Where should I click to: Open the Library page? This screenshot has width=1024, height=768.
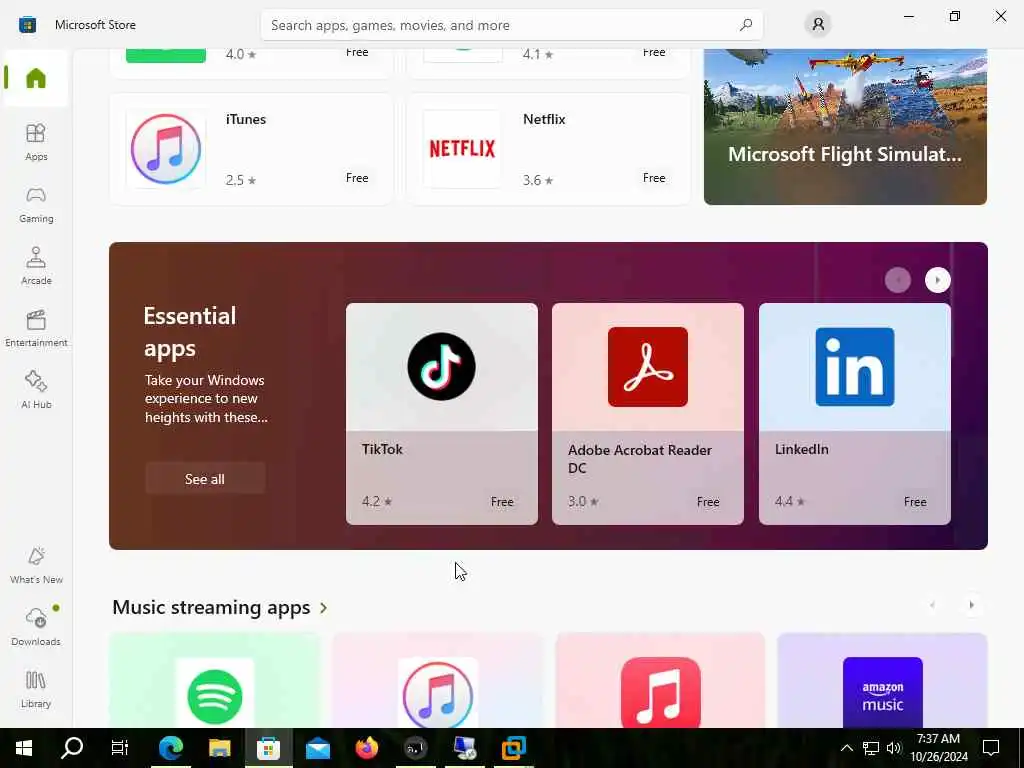36,689
